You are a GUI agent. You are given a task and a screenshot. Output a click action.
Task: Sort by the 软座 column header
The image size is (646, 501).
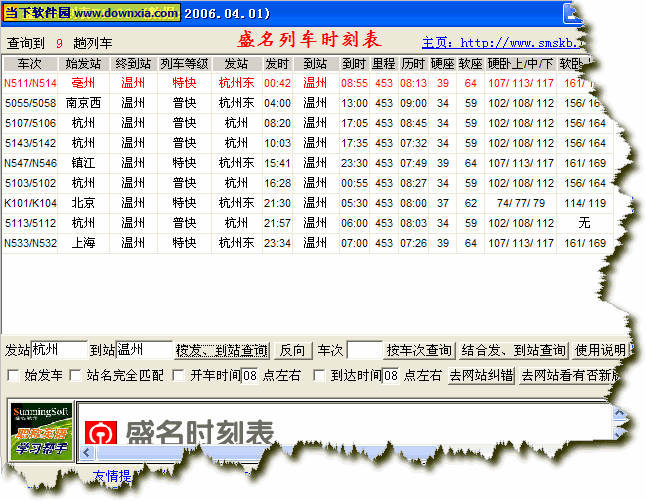[471, 64]
